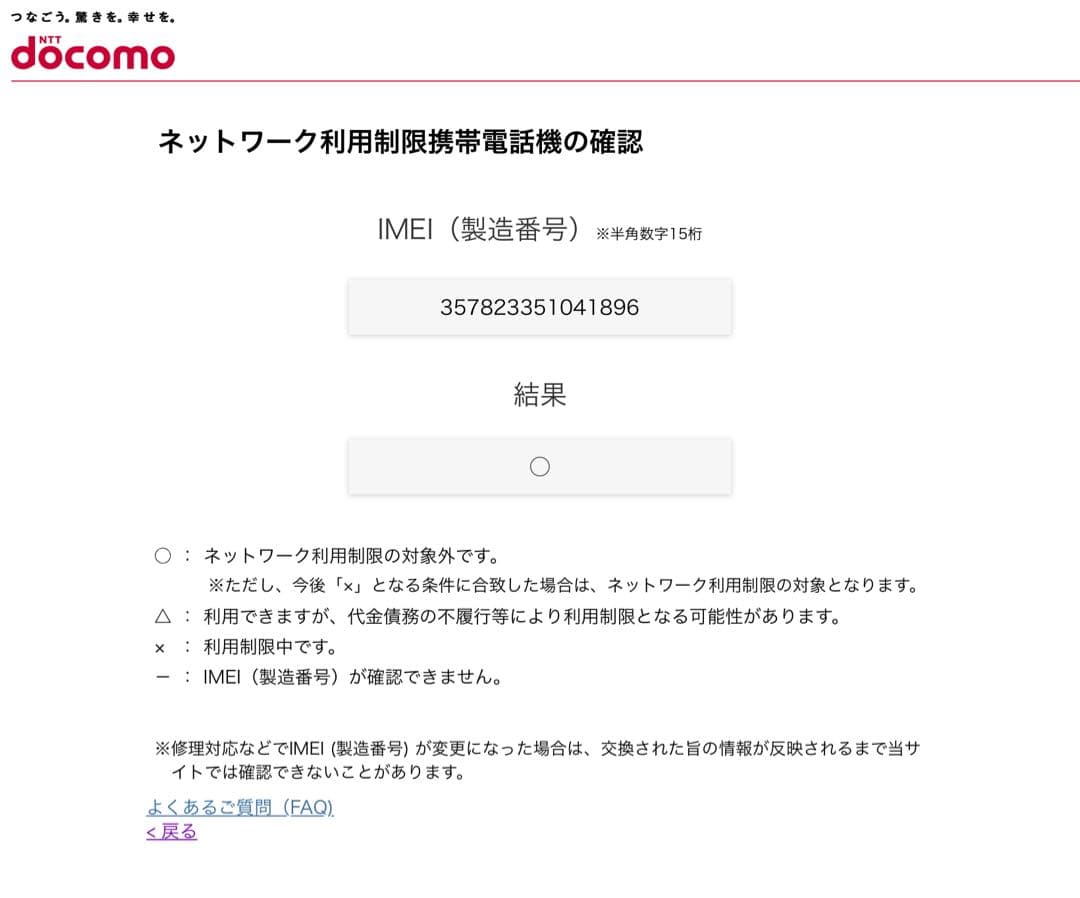The width and height of the screenshot is (1080, 898).
Task: Go back using the < 戻る link
Action: click(172, 831)
